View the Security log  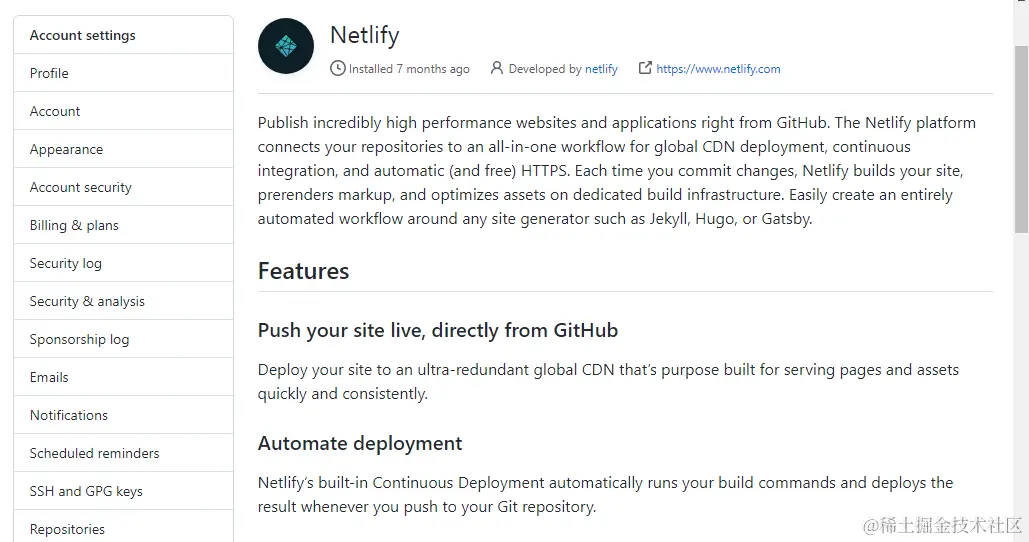[x=123, y=263]
